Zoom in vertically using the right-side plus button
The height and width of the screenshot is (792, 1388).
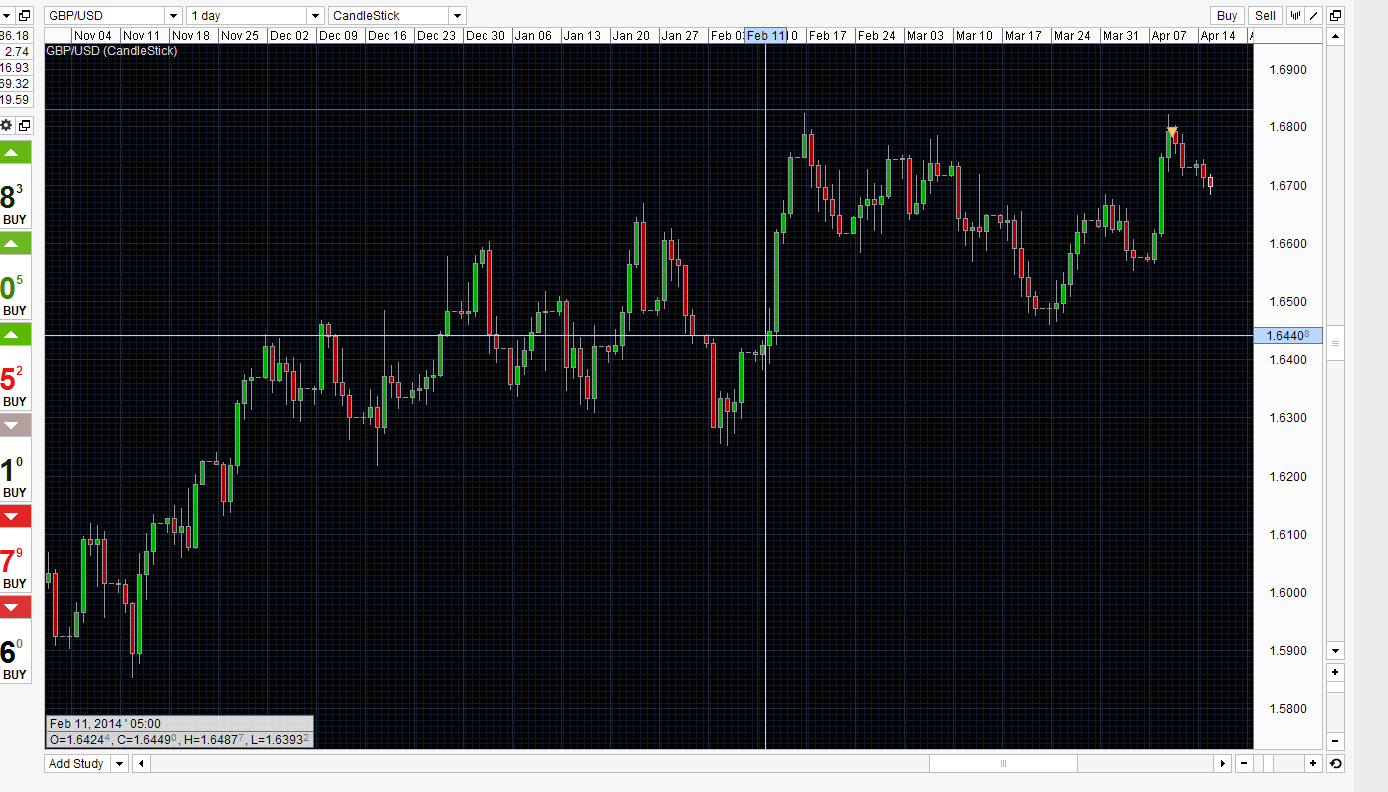pos(1335,673)
